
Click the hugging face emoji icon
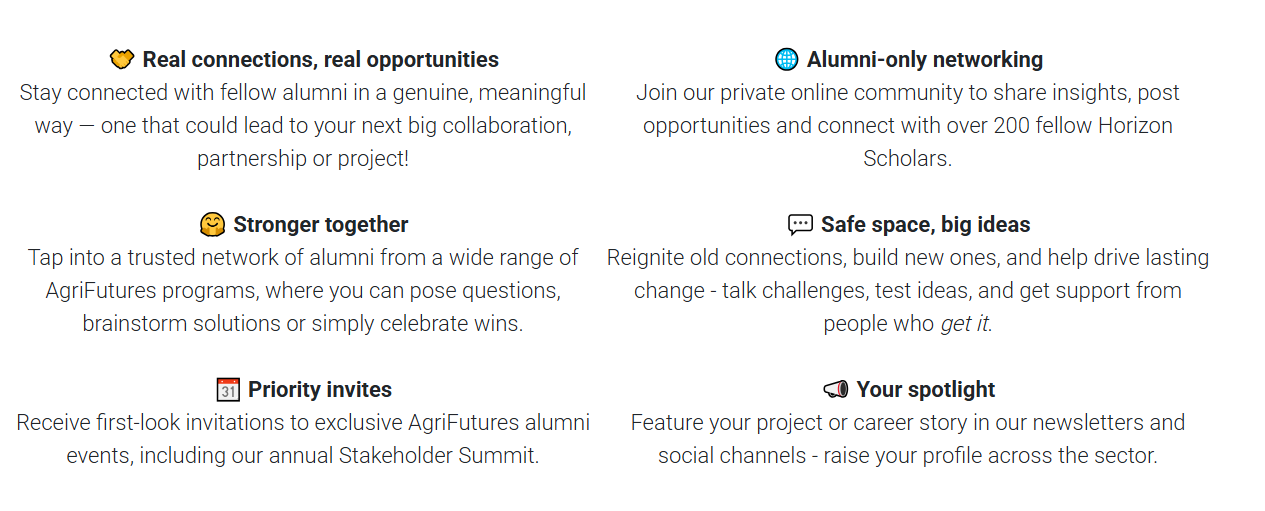(212, 225)
